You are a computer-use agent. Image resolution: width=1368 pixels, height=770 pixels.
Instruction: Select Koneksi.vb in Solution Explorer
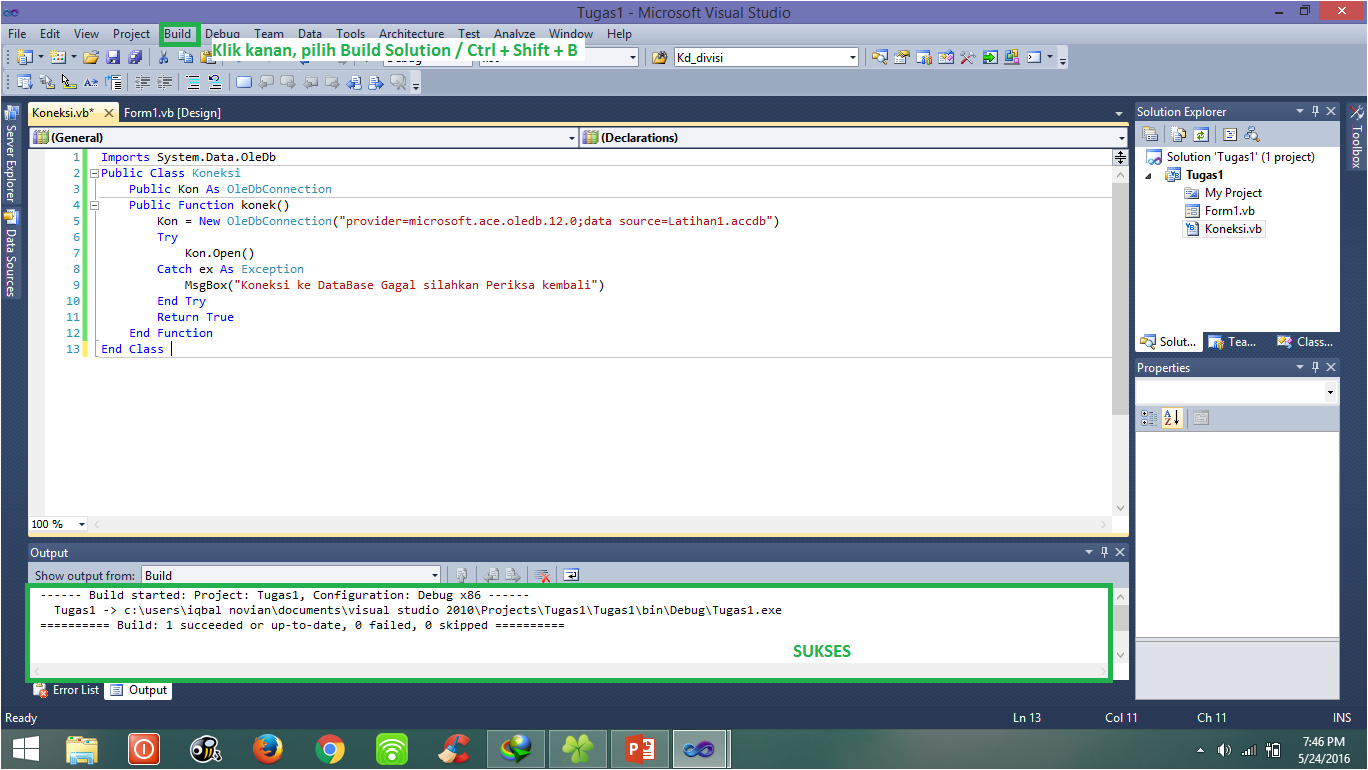pos(1230,229)
